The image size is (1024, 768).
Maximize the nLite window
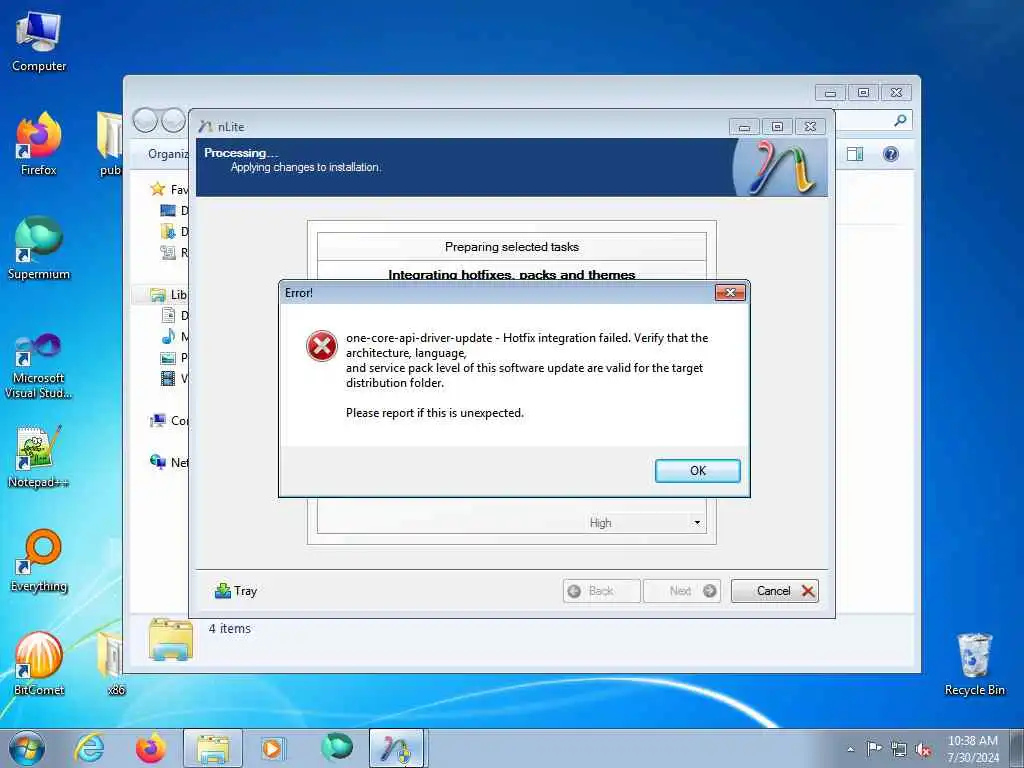(x=777, y=127)
